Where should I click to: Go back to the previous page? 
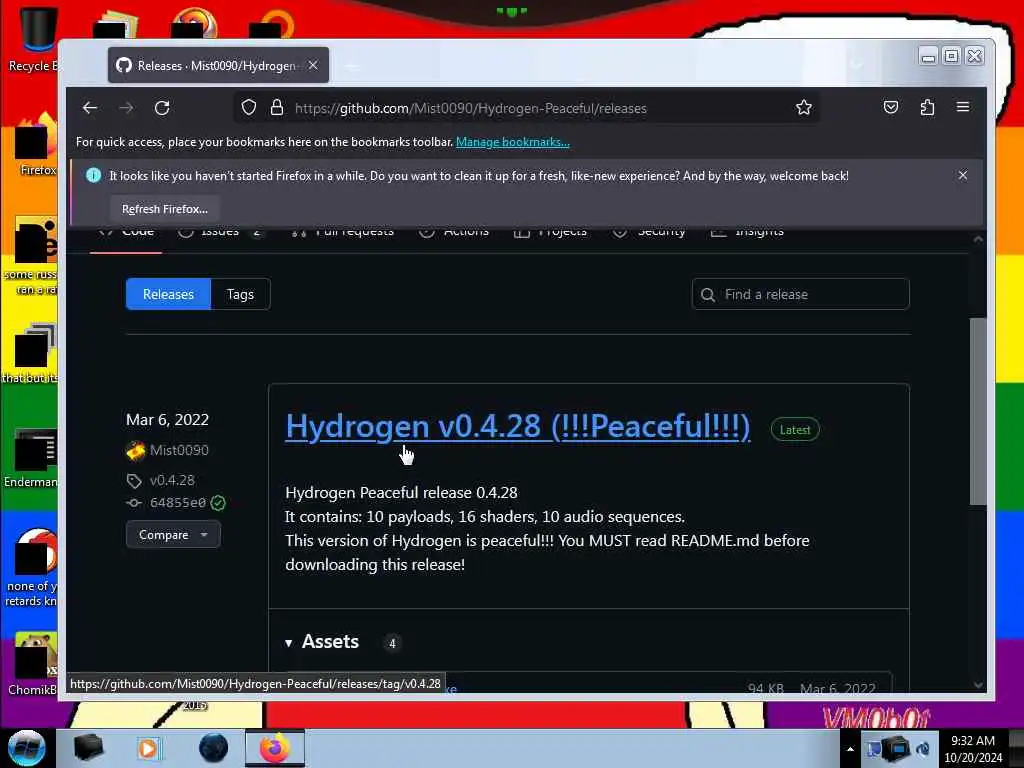(90, 108)
